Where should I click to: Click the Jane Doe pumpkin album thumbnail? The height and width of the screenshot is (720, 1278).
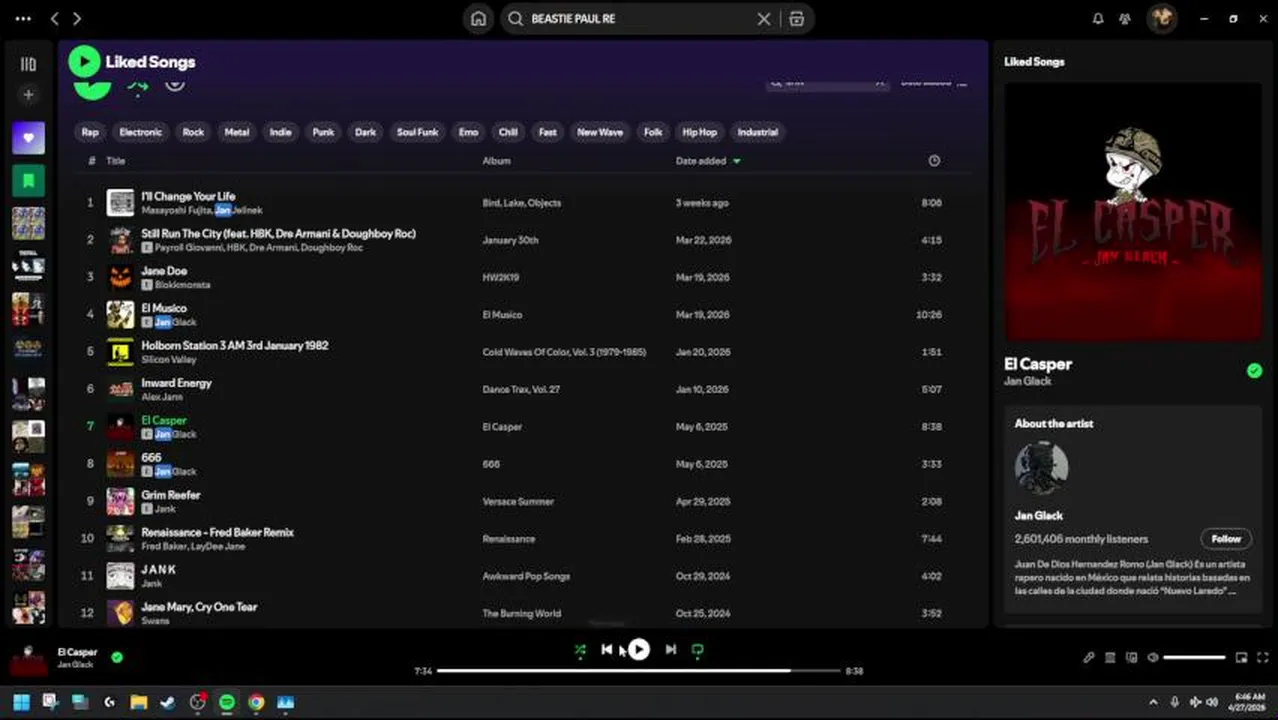point(120,277)
